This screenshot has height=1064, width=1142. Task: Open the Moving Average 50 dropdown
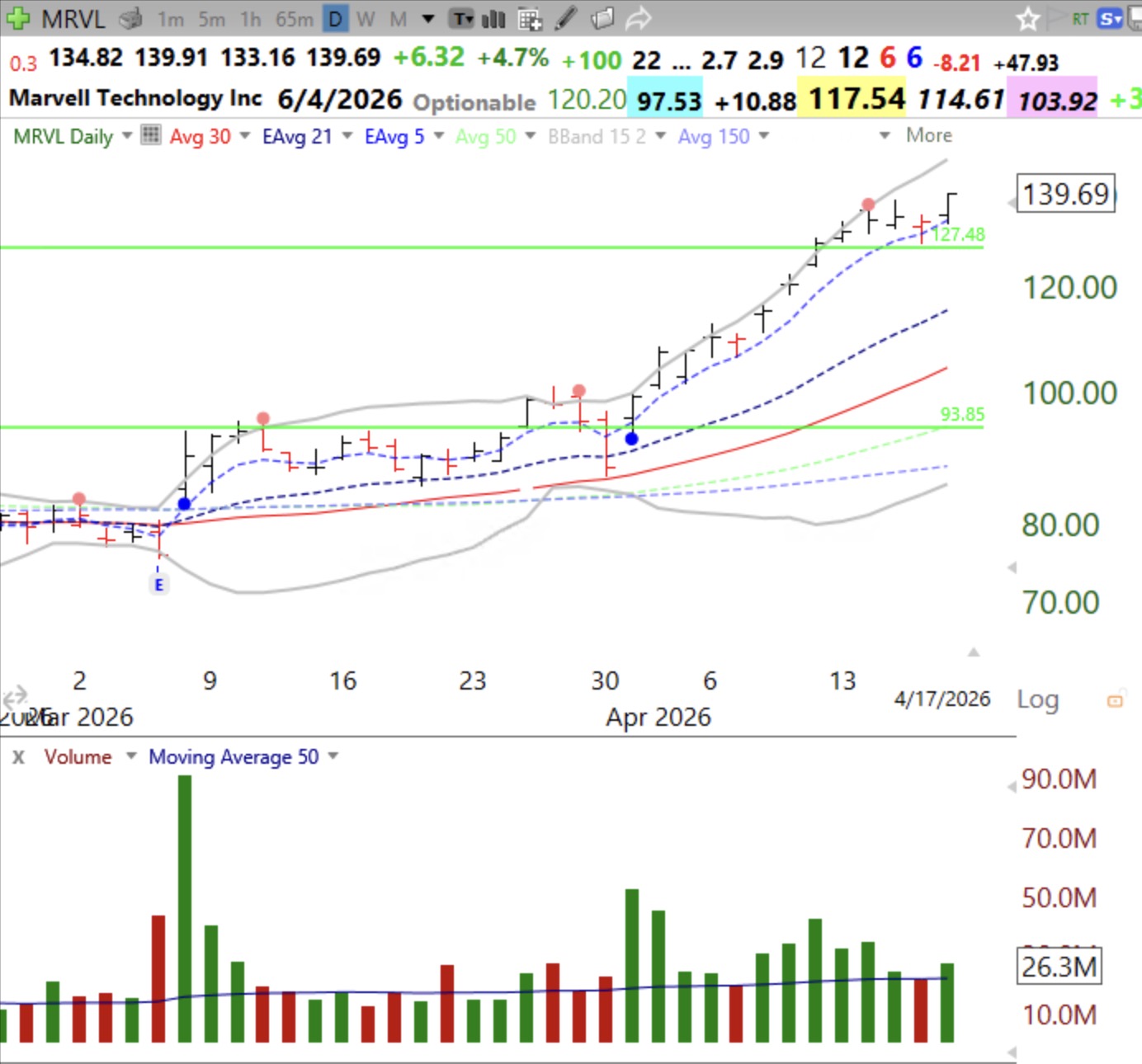pyautogui.click(x=333, y=756)
